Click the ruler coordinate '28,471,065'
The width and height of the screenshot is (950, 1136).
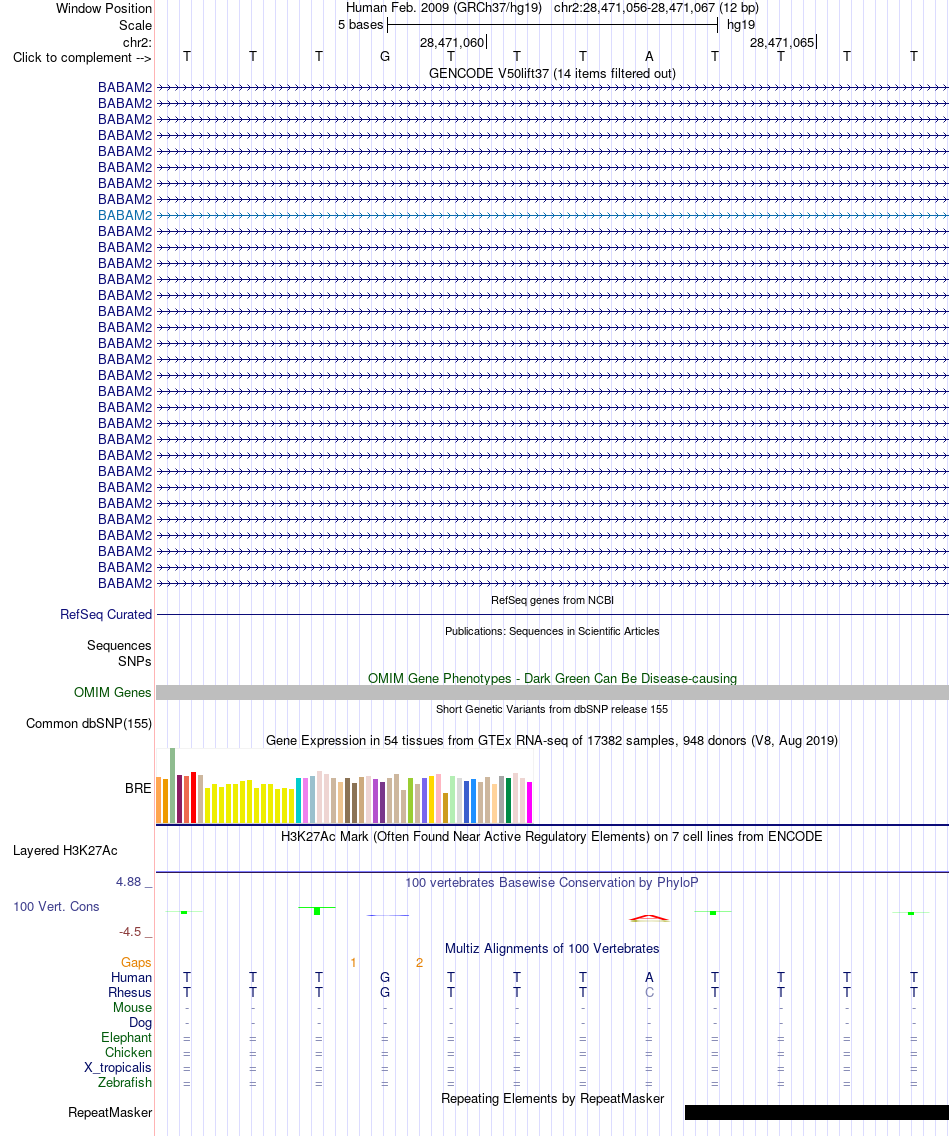[782, 43]
